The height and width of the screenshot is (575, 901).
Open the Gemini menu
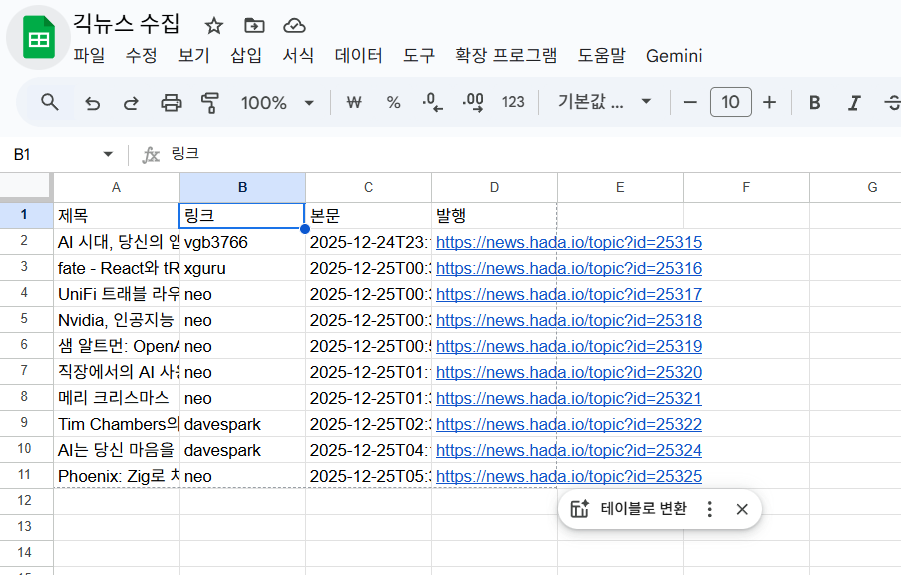pos(674,56)
